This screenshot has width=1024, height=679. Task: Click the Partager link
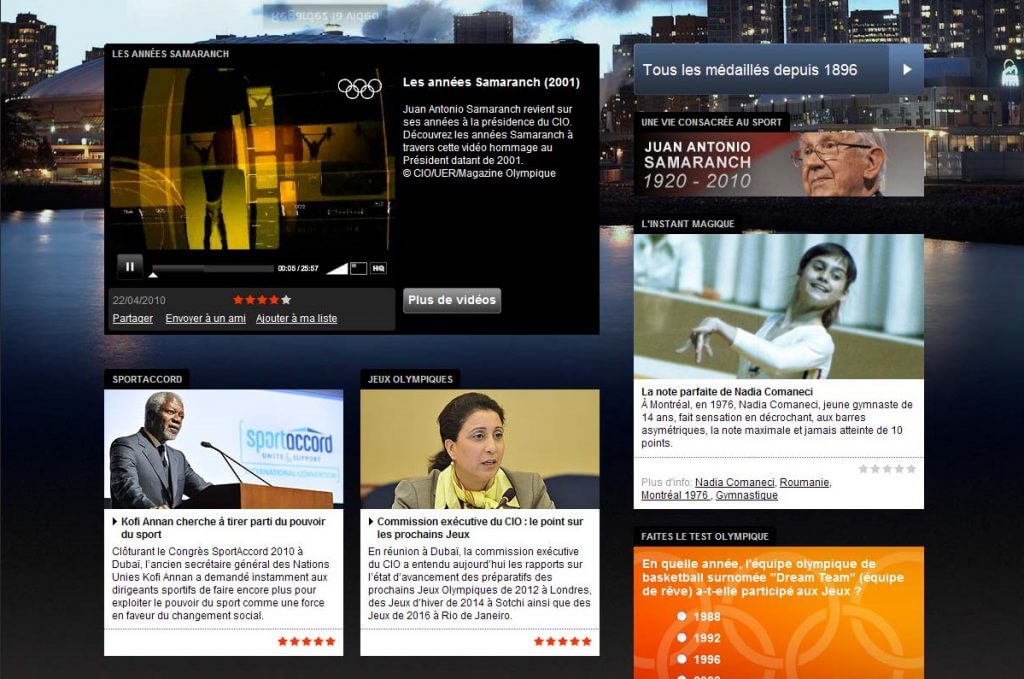(133, 319)
